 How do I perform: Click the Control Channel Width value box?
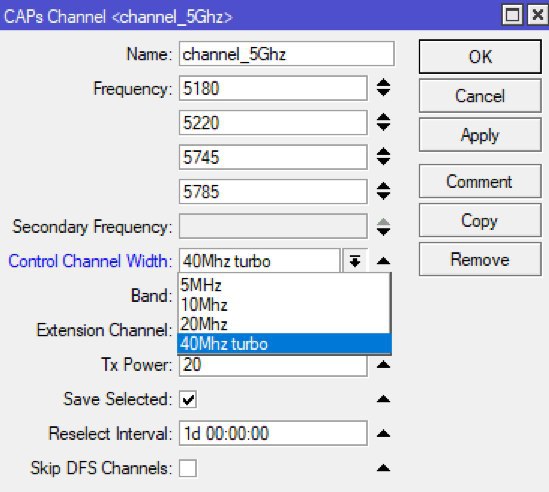[259, 261]
